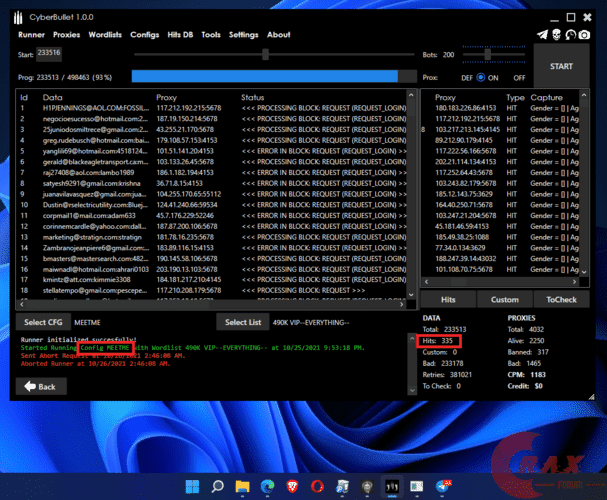Click the headset support icon
Viewport: 607px width, 500px height.
(x=570, y=35)
